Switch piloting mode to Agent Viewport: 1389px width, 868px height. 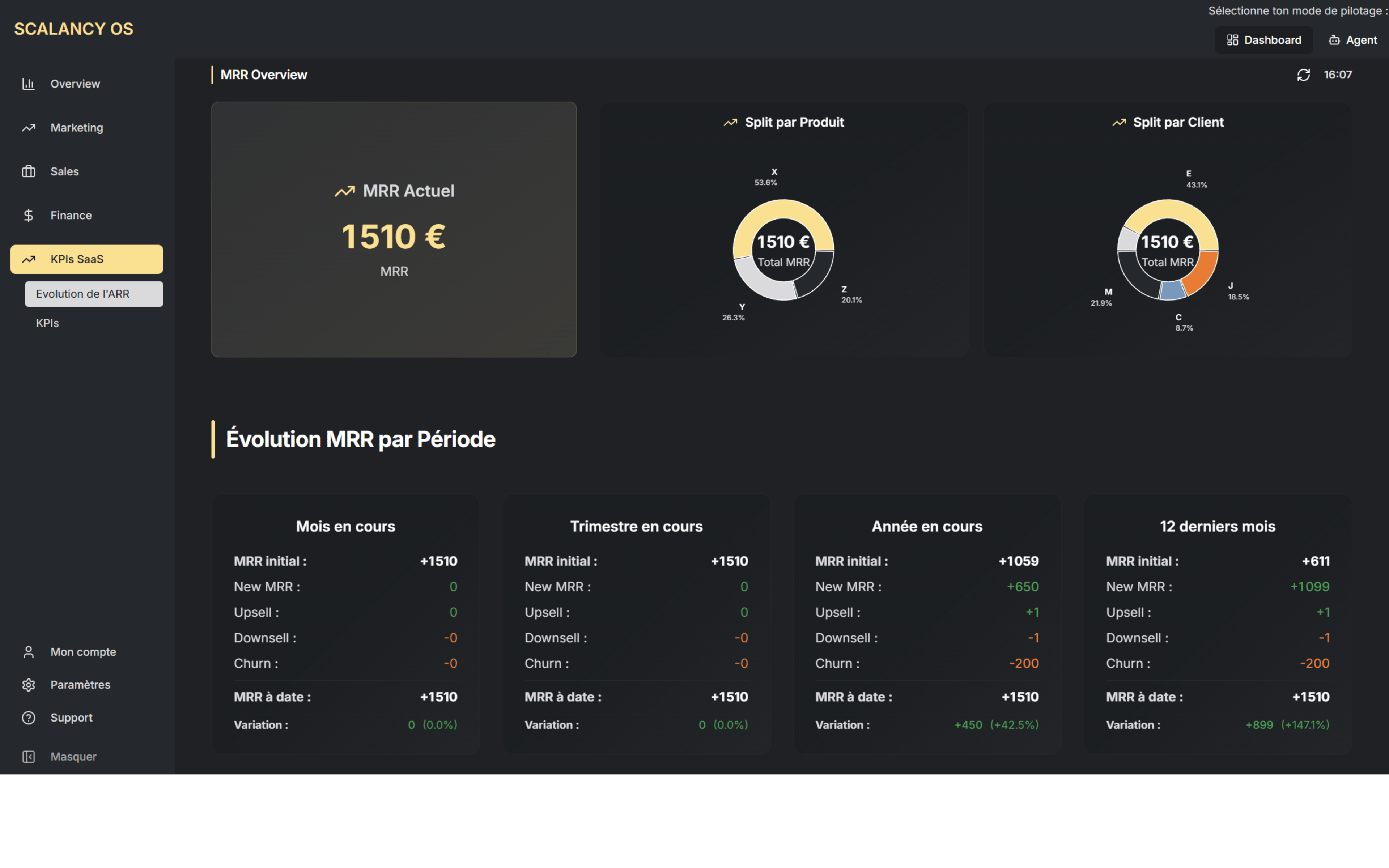(1353, 40)
